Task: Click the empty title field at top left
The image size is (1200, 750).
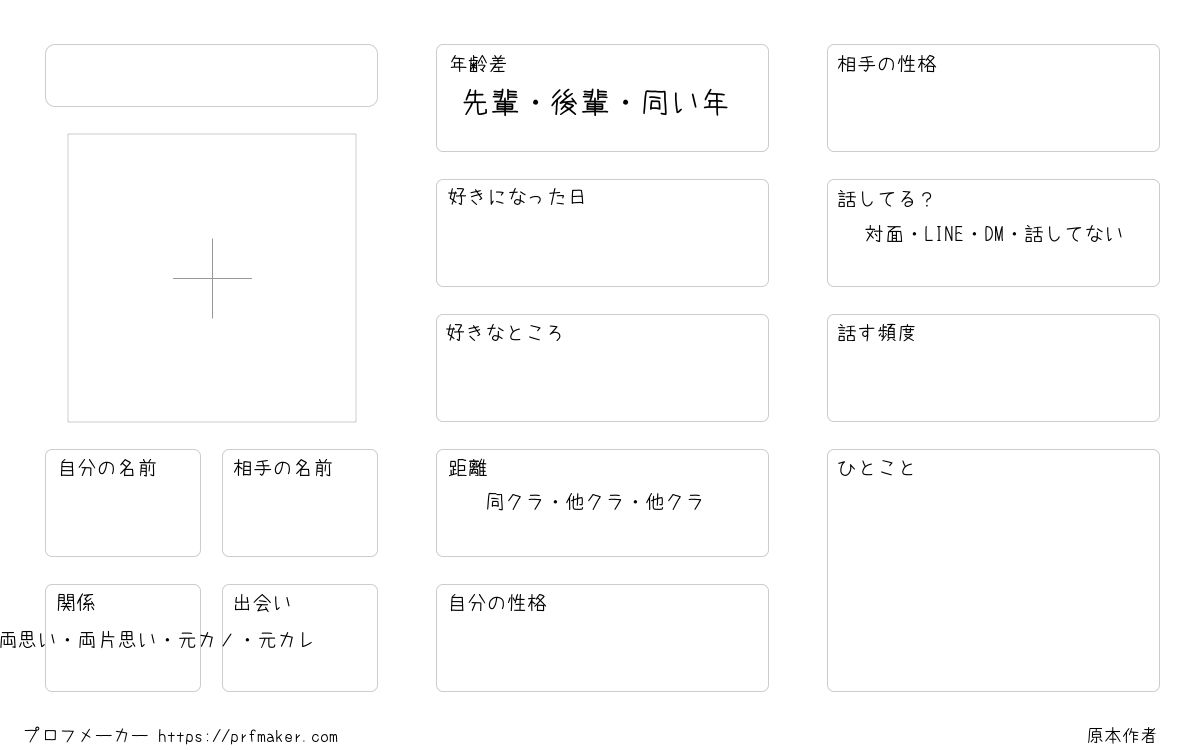Action: (211, 75)
